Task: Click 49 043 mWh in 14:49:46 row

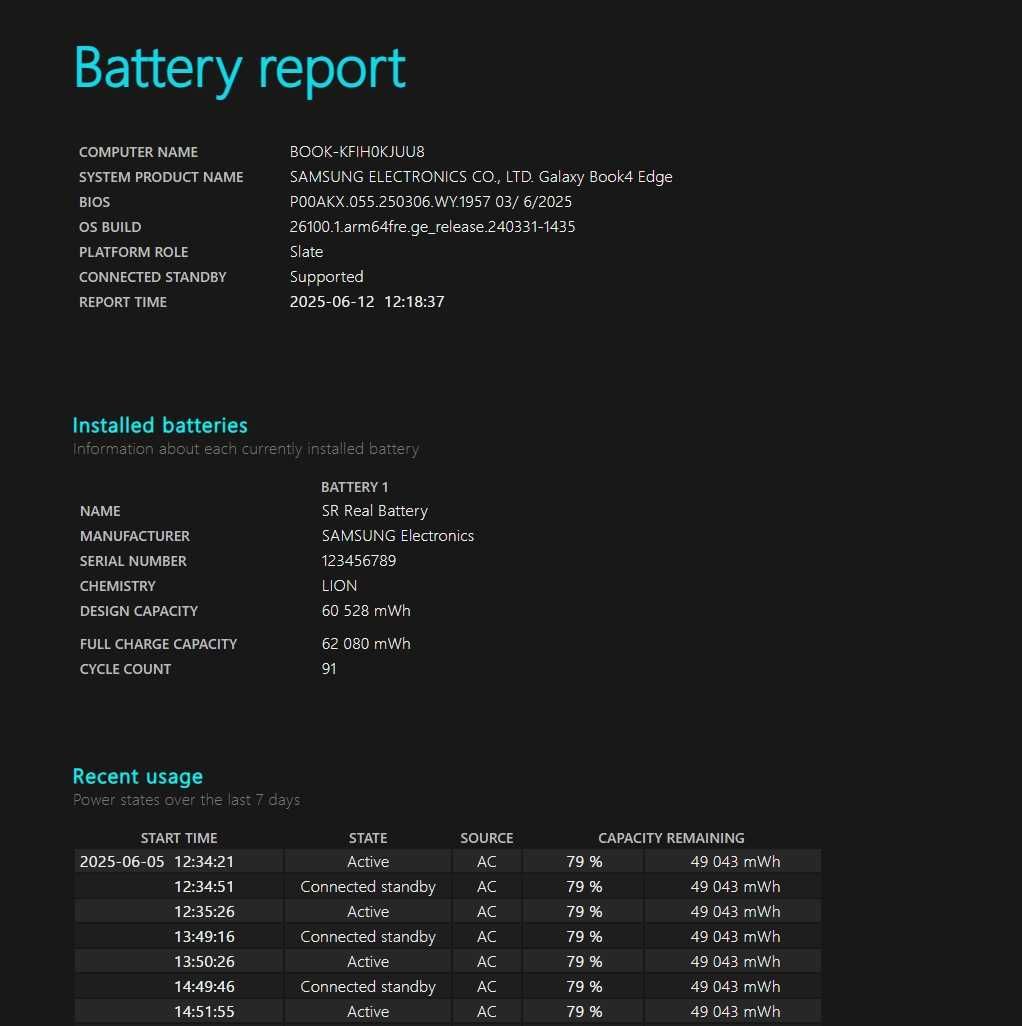Action: click(x=735, y=986)
